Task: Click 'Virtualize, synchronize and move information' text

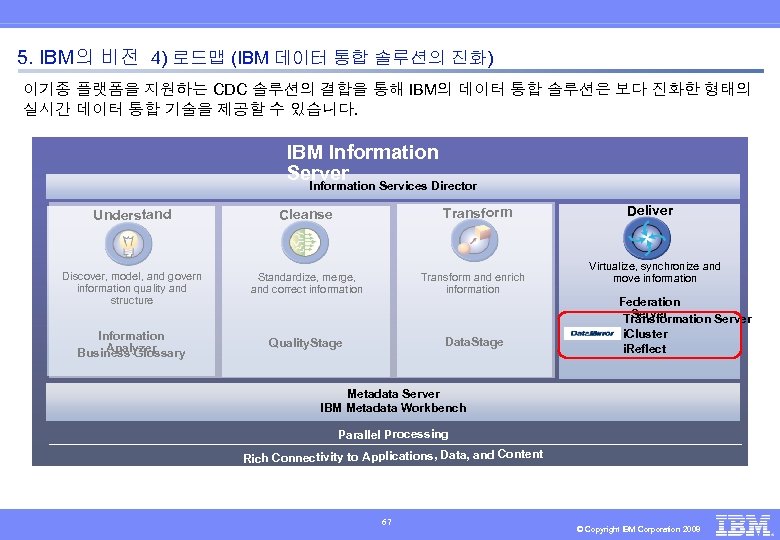Action: click(x=654, y=272)
